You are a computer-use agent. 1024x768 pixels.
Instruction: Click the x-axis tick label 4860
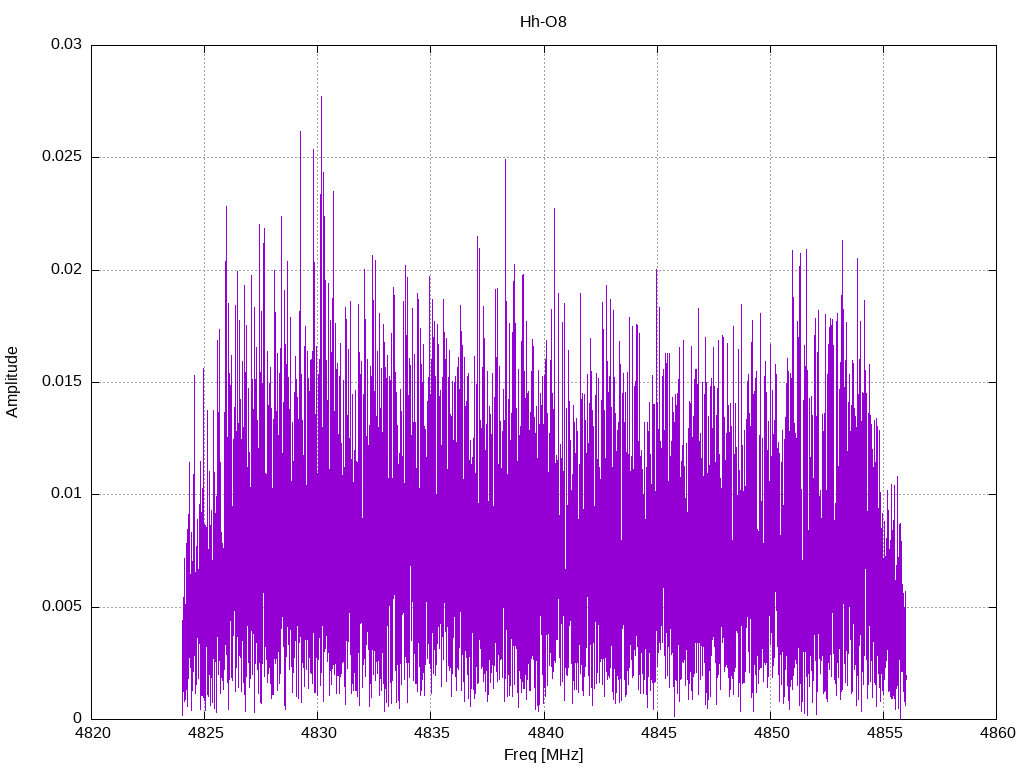[x=997, y=733]
